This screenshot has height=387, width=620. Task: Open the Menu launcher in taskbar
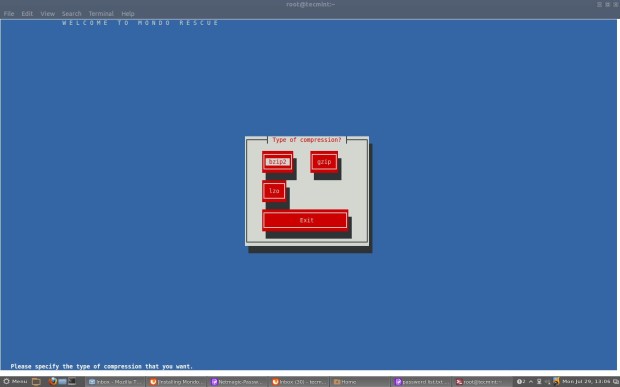click(15, 381)
